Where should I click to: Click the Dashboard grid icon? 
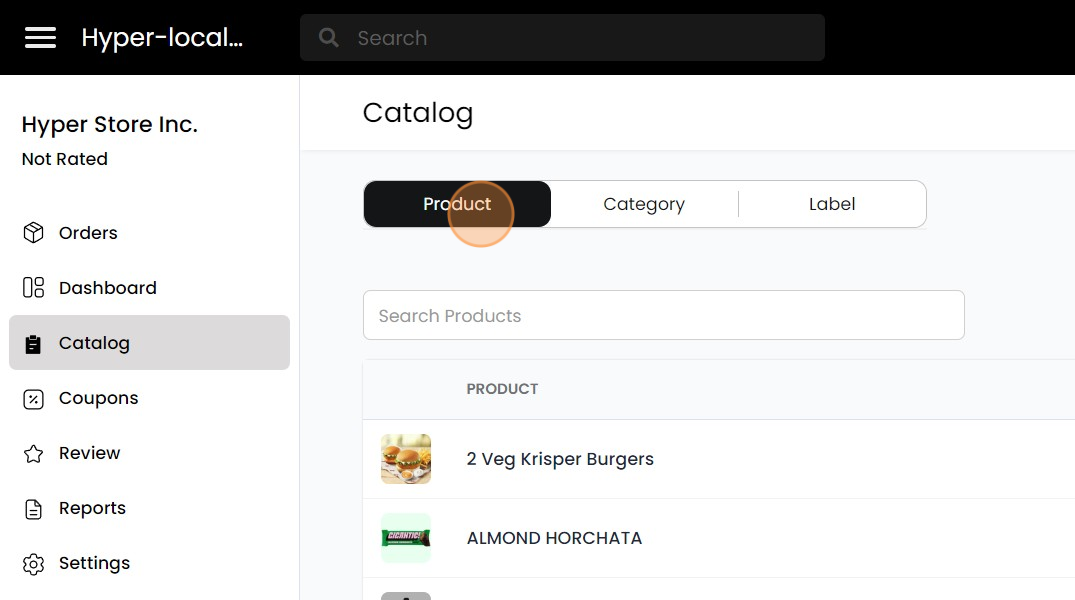click(x=33, y=287)
